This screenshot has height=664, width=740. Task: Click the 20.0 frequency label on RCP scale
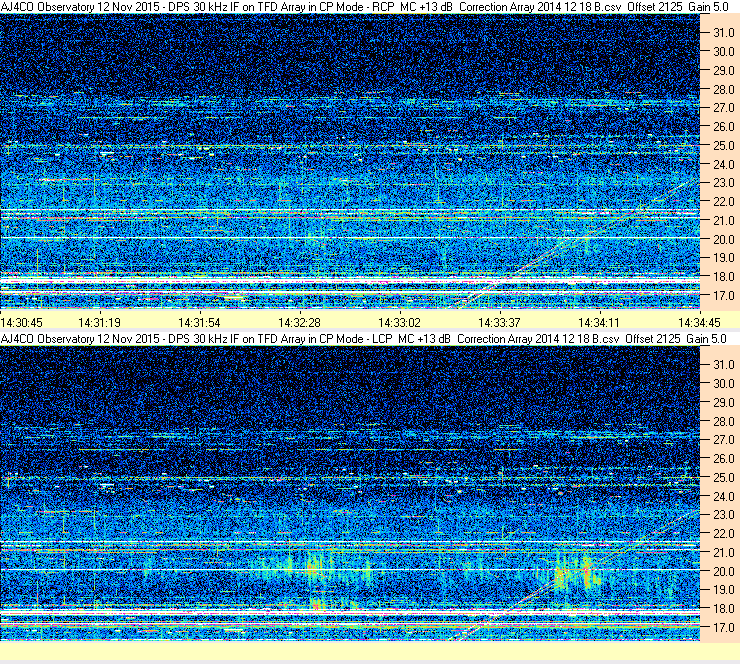click(x=723, y=239)
